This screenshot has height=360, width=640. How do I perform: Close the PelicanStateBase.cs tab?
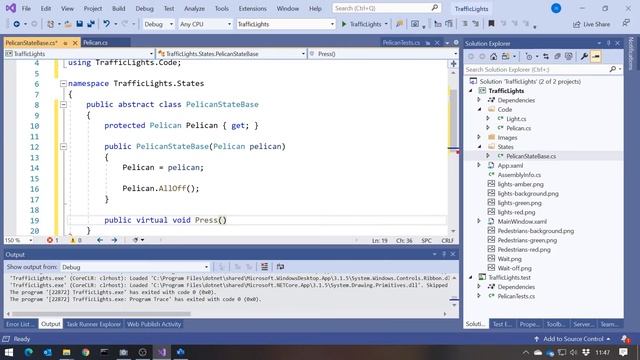coord(75,43)
